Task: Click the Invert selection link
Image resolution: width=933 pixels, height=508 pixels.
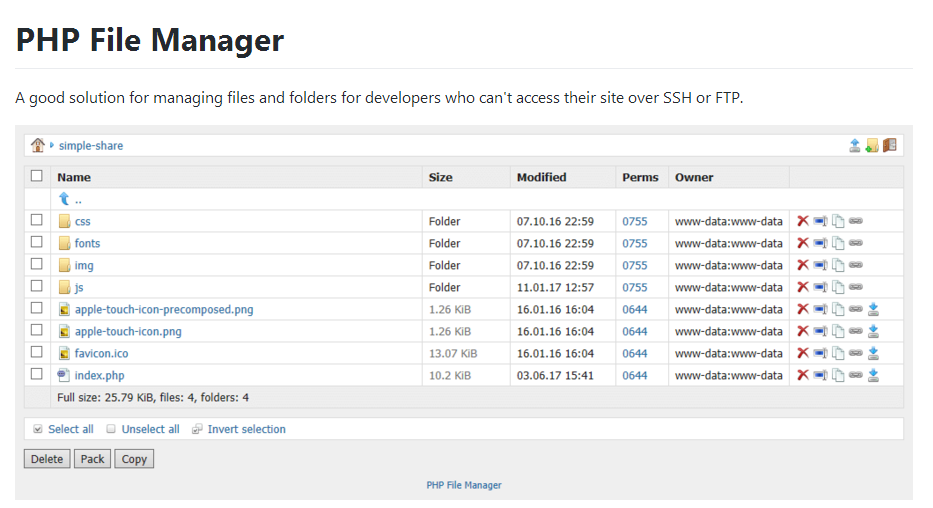Action: [x=246, y=429]
